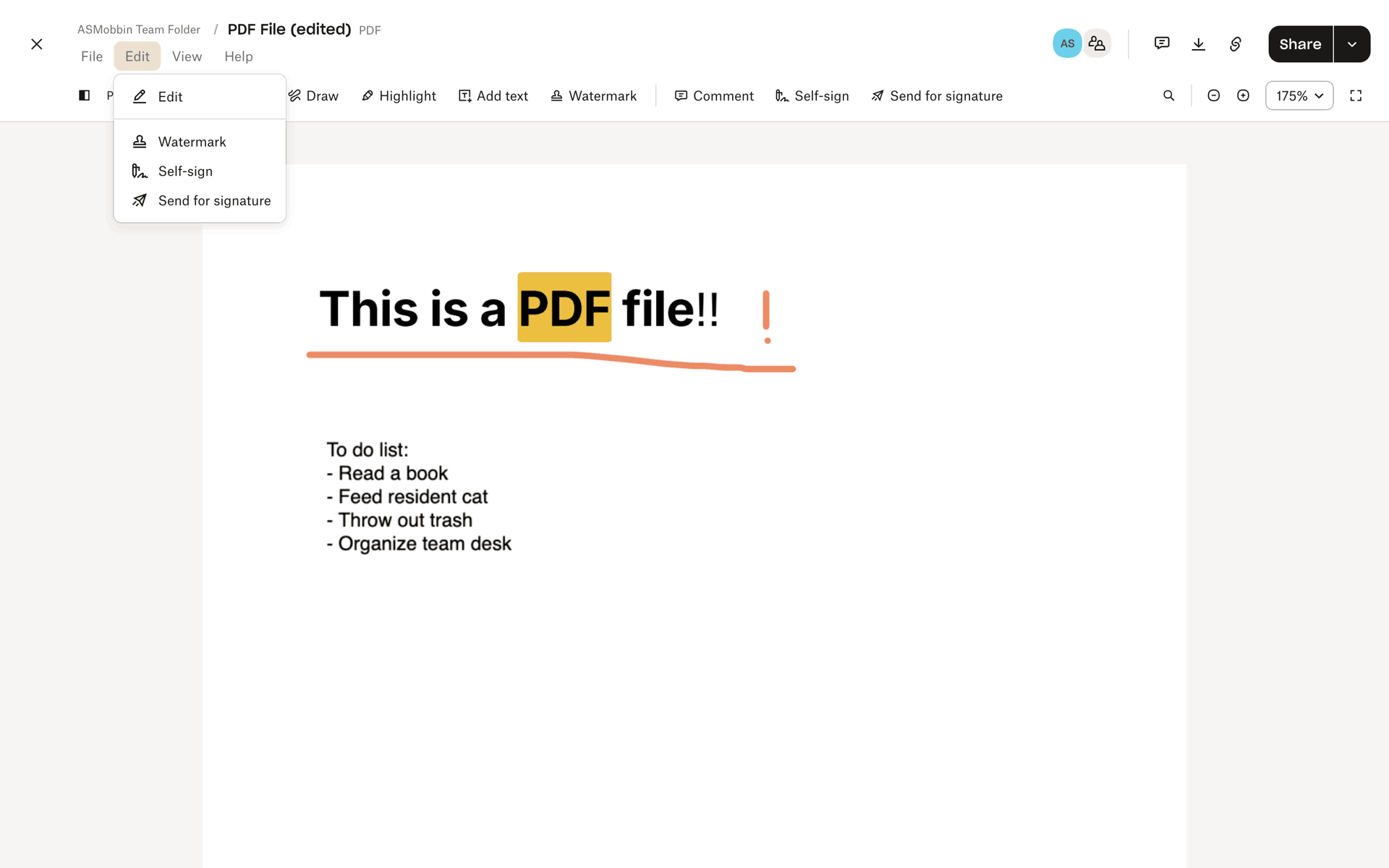Click the PDF File (edited) title

tap(289, 30)
